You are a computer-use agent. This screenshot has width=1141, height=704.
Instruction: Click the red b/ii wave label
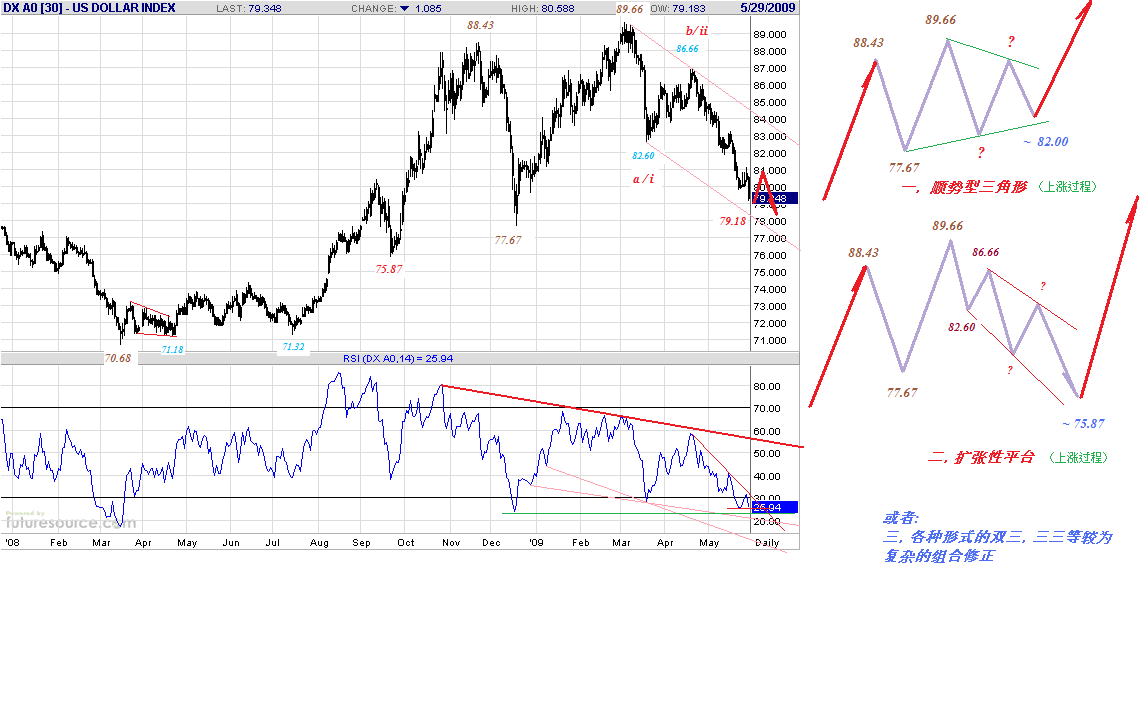pyautogui.click(x=696, y=31)
